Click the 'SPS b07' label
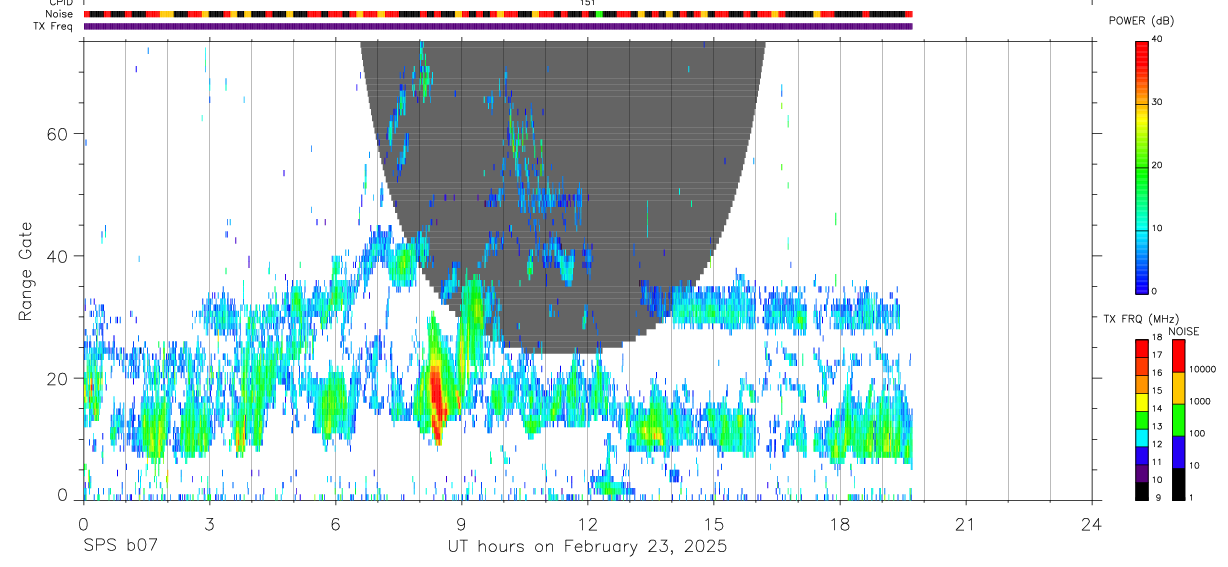 coord(120,547)
